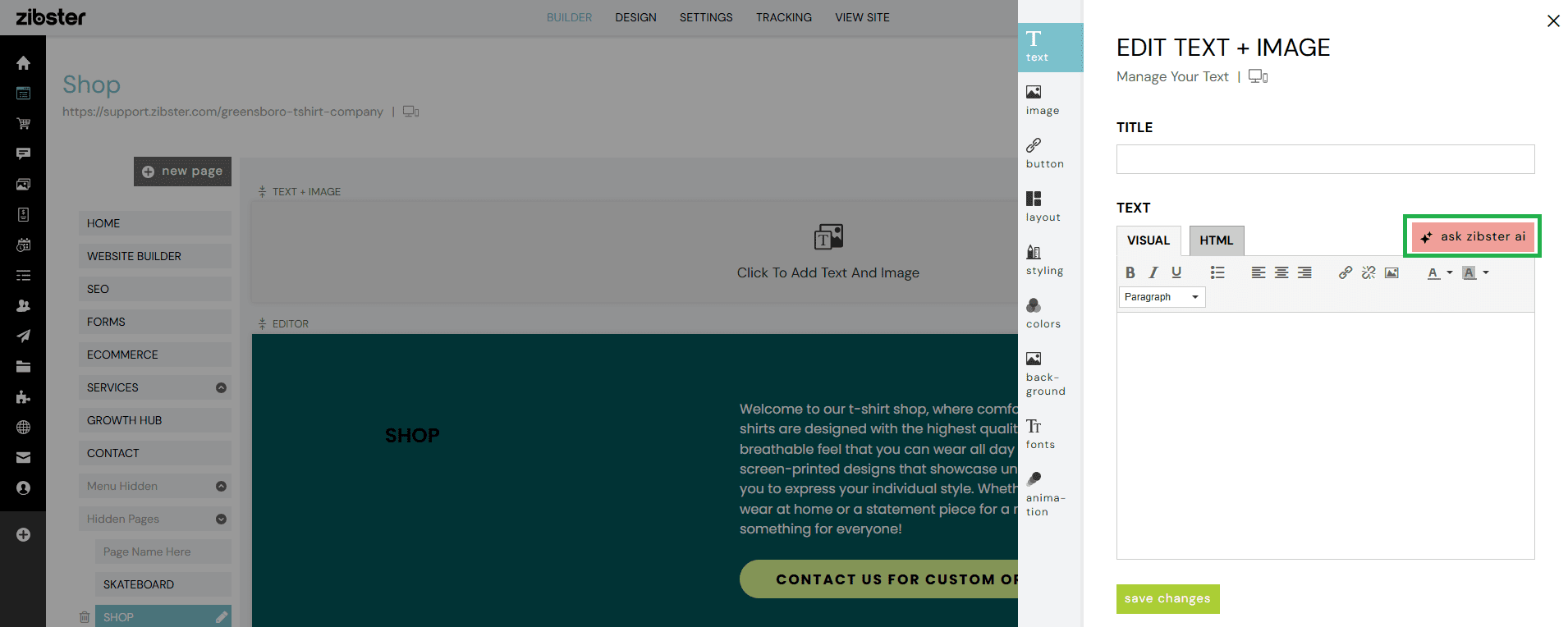Viewport: 1568px width, 627px height.
Task: Click the new page button
Action: (x=182, y=172)
